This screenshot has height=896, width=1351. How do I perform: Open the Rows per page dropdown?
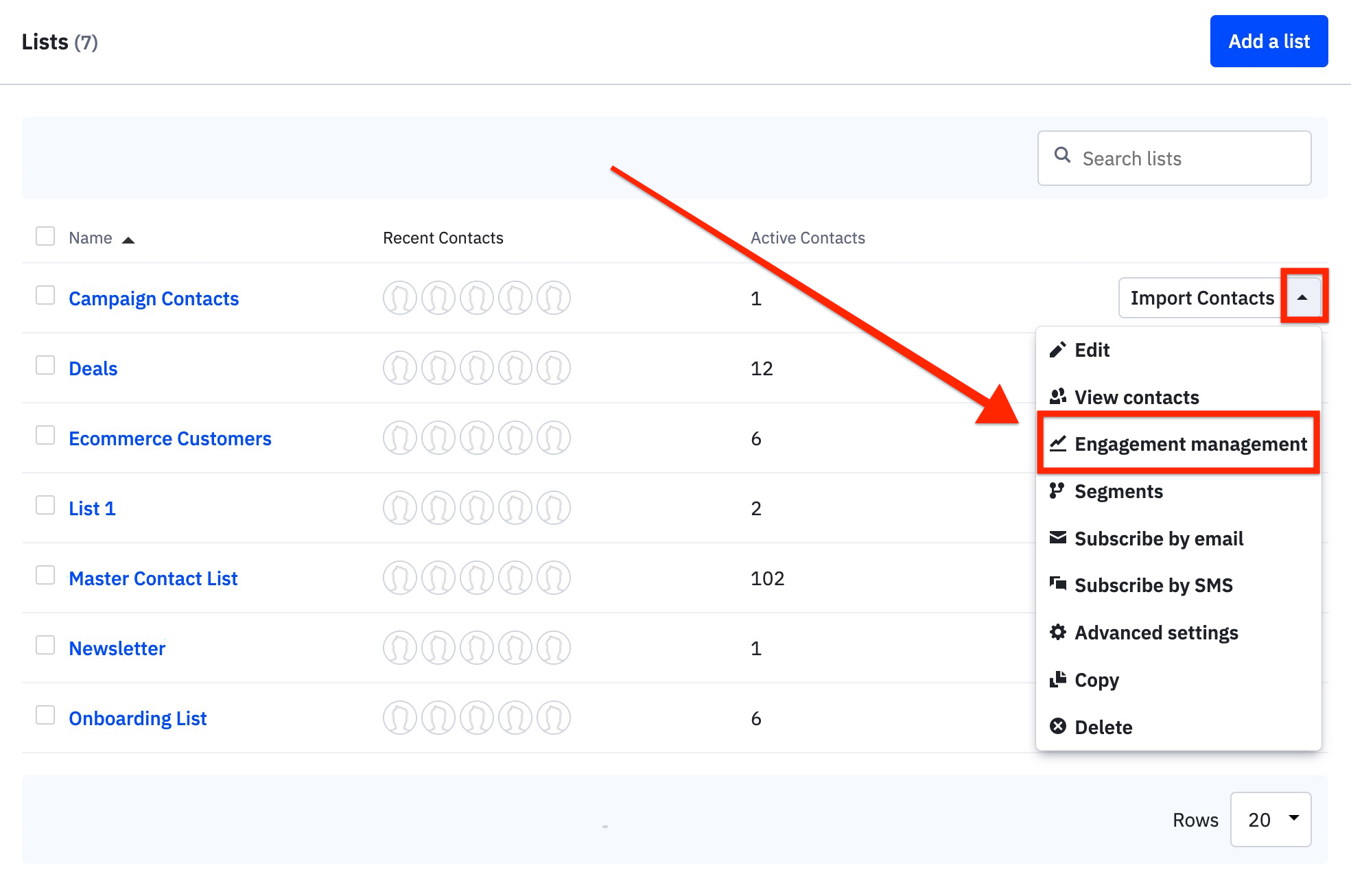[1270, 819]
